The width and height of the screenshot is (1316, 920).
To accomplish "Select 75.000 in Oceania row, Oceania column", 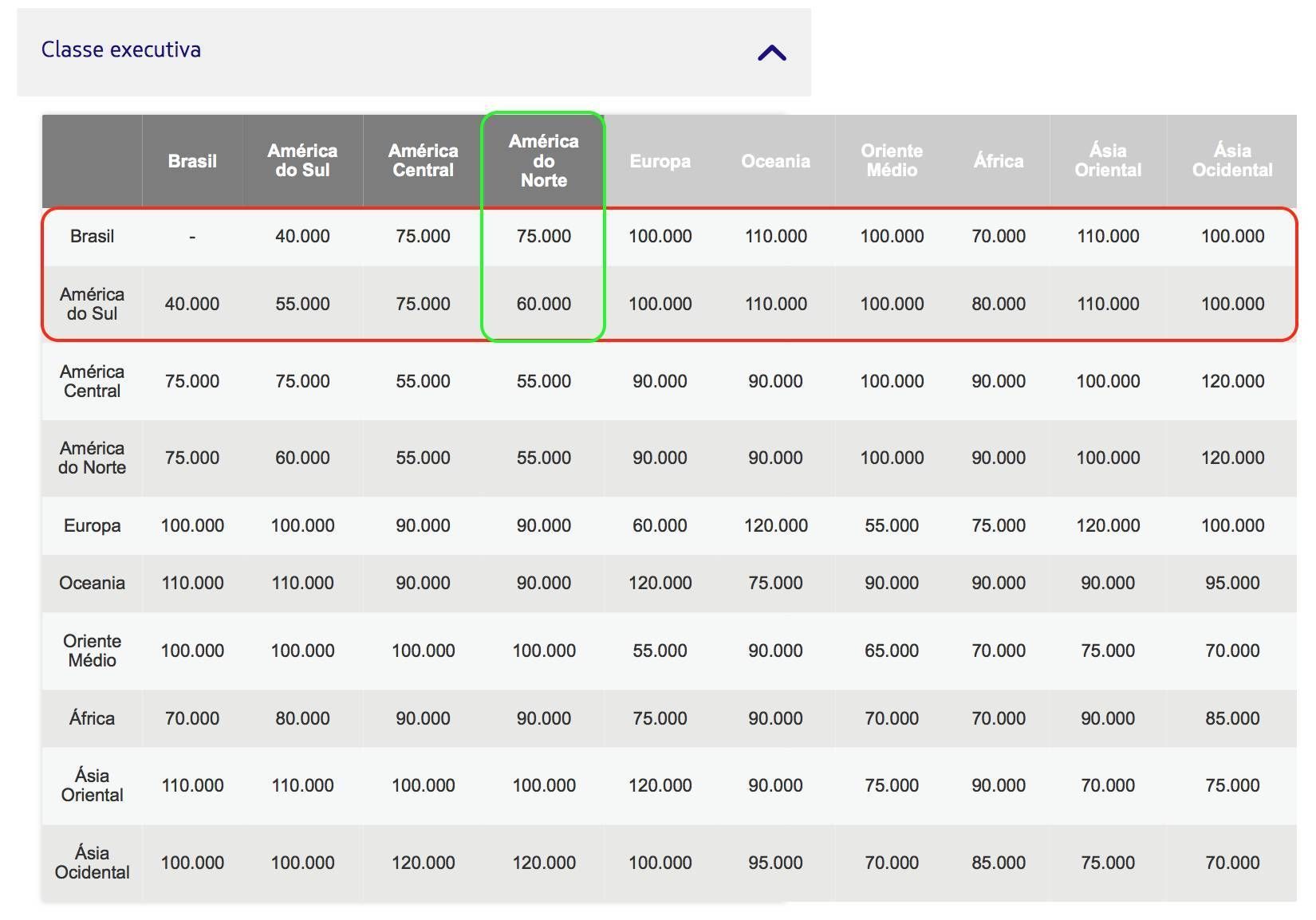I will click(775, 583).
